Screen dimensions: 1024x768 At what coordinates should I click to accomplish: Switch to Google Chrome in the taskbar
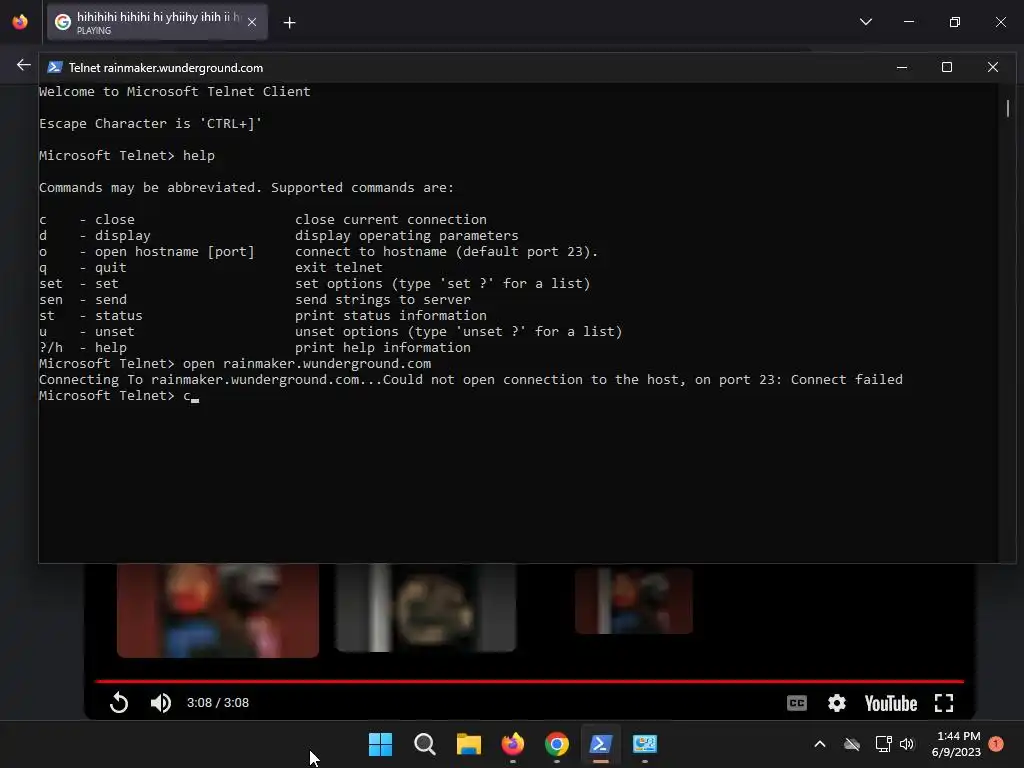556,744
